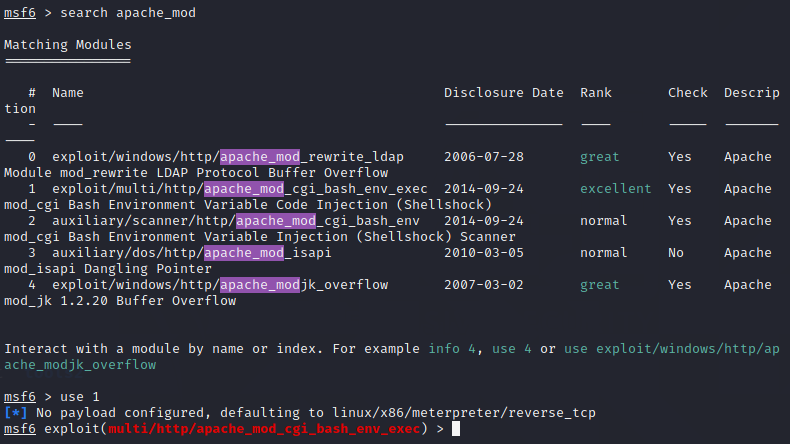Click the "Check" column header
The height and width of the screenshot is (444, 790).
[x=687, y=93]
